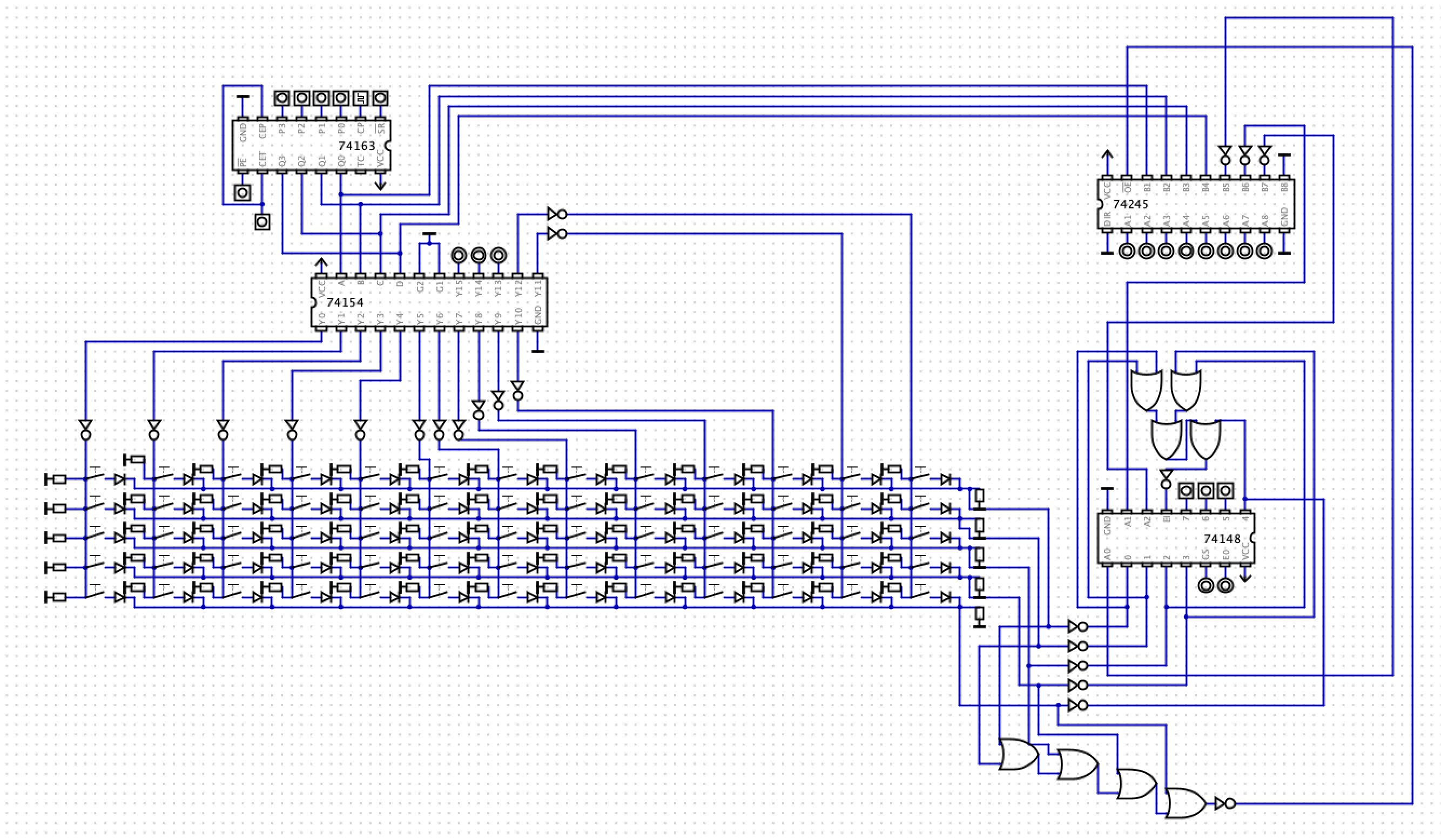Select the 74163 counter chip
The height and width of the screenshot is (840, 1441).
pyautogui.click(x=311, y=145)
